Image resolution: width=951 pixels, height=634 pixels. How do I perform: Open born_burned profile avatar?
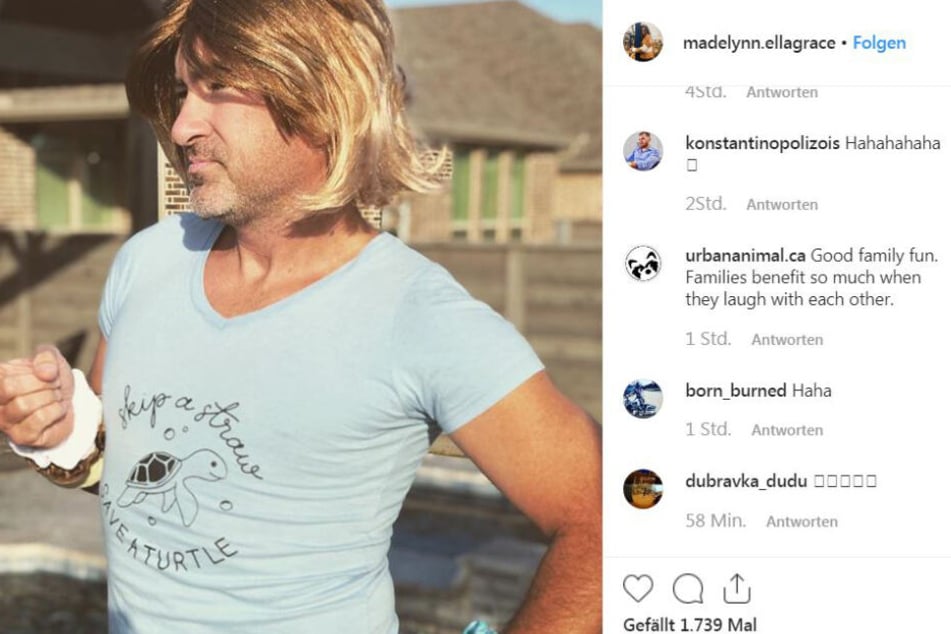643,399
